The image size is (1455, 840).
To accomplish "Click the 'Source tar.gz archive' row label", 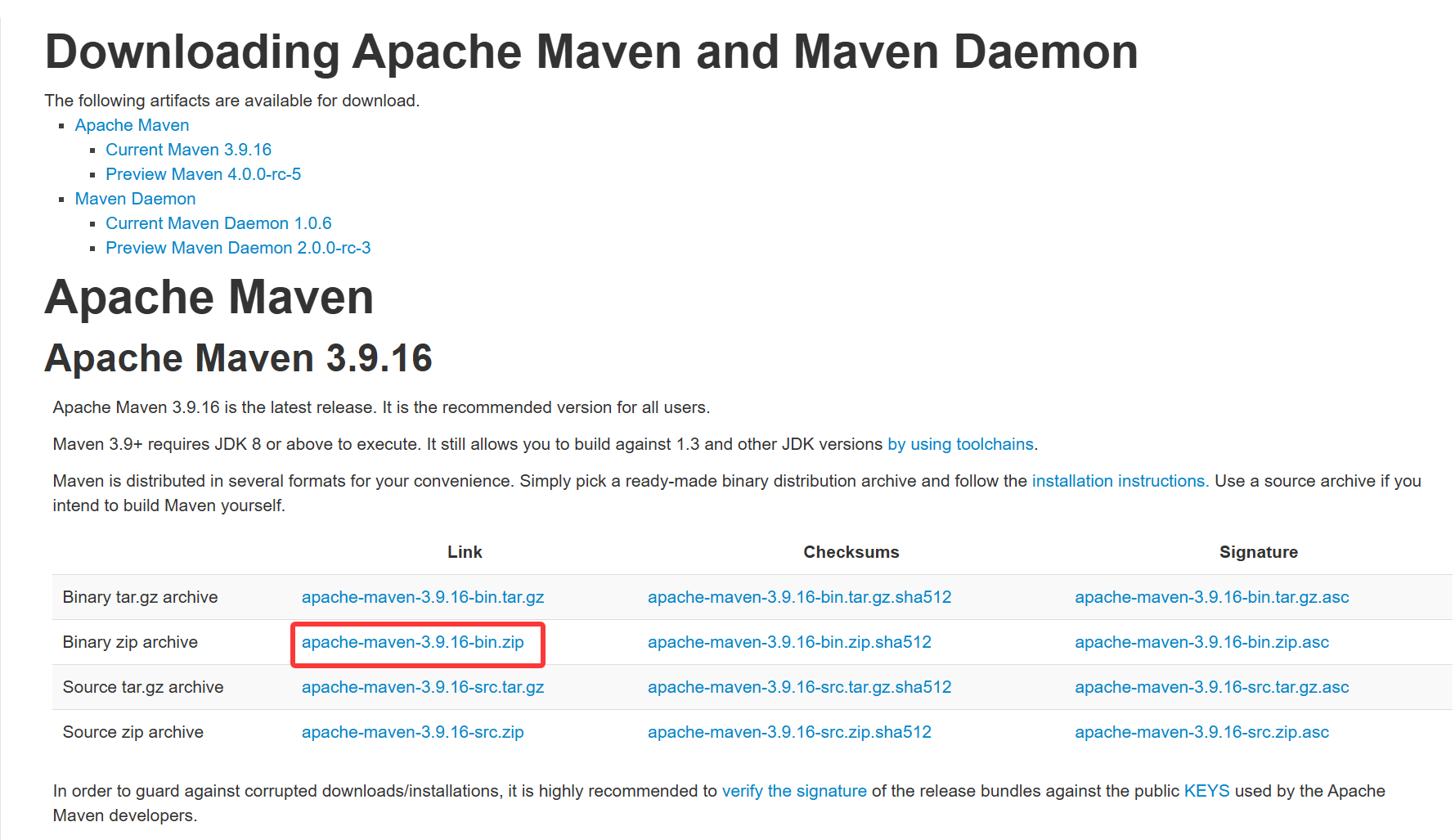I will tap(143, 687).
